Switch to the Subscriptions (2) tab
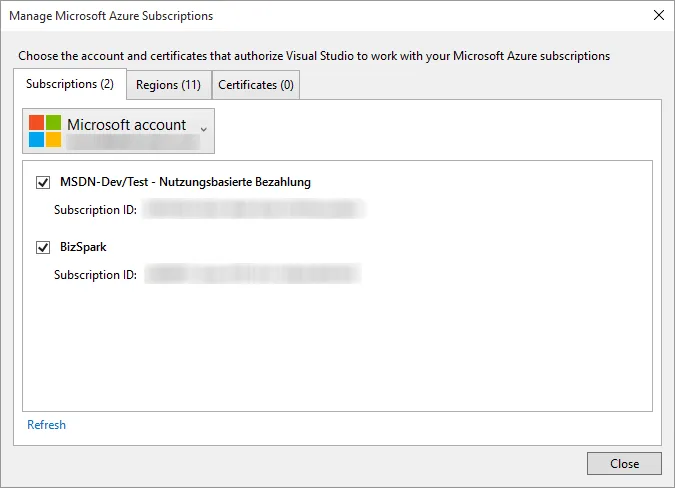The image size is (675, 488). click(70, 84)
